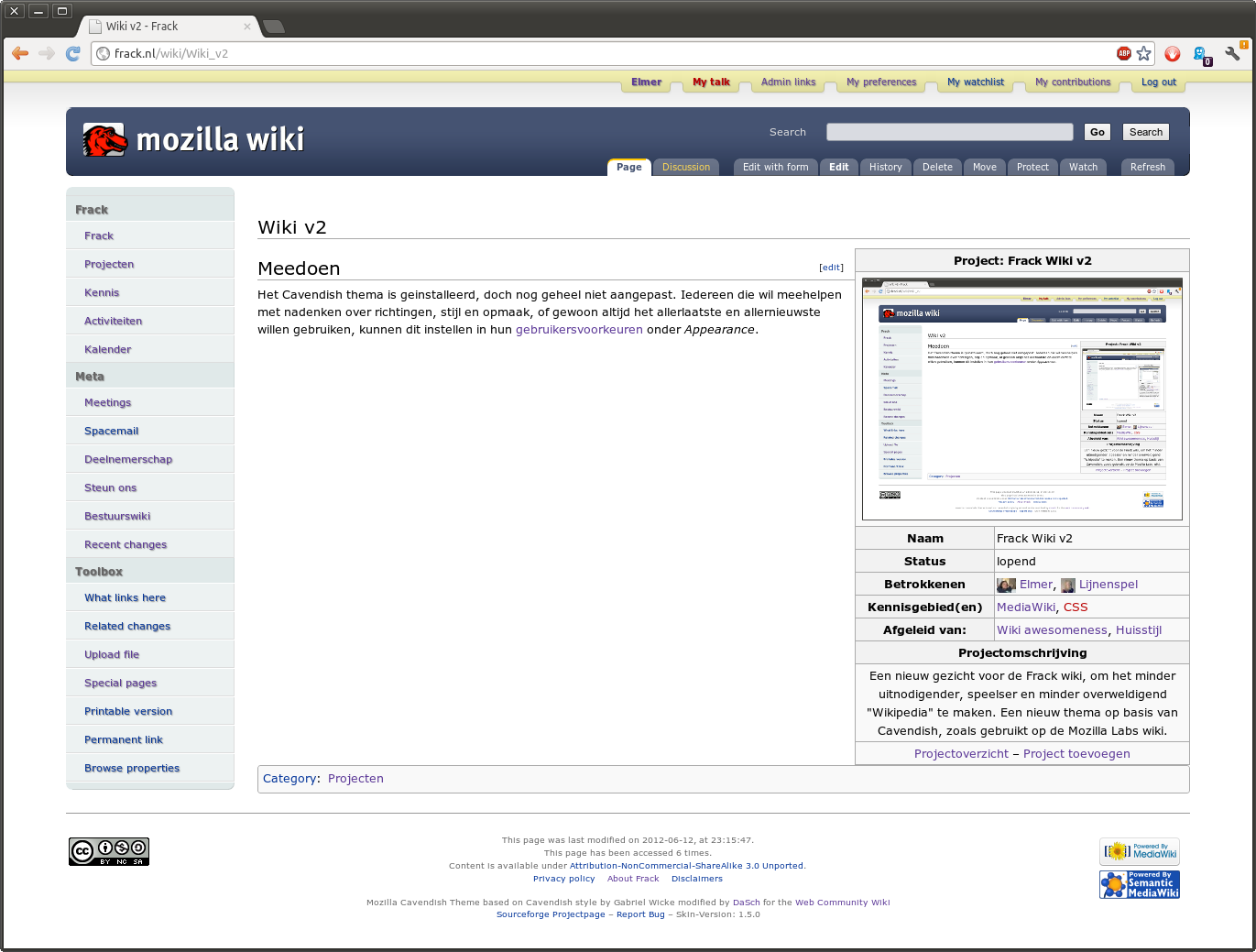Click the red circular extension icon

tap(1172, 53)
